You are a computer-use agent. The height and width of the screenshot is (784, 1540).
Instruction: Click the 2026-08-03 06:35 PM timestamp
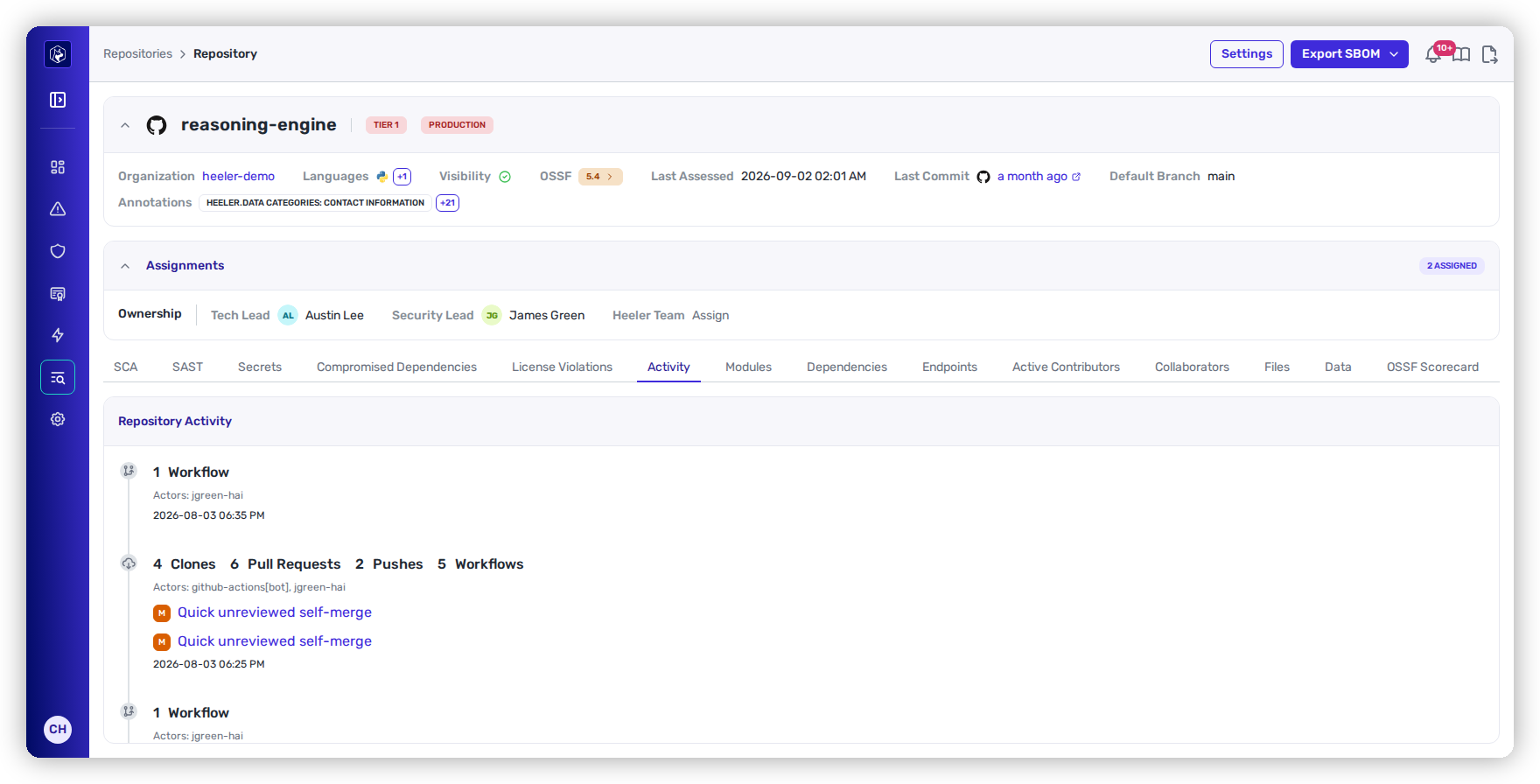pyautogui.click(x=209, y=515)
